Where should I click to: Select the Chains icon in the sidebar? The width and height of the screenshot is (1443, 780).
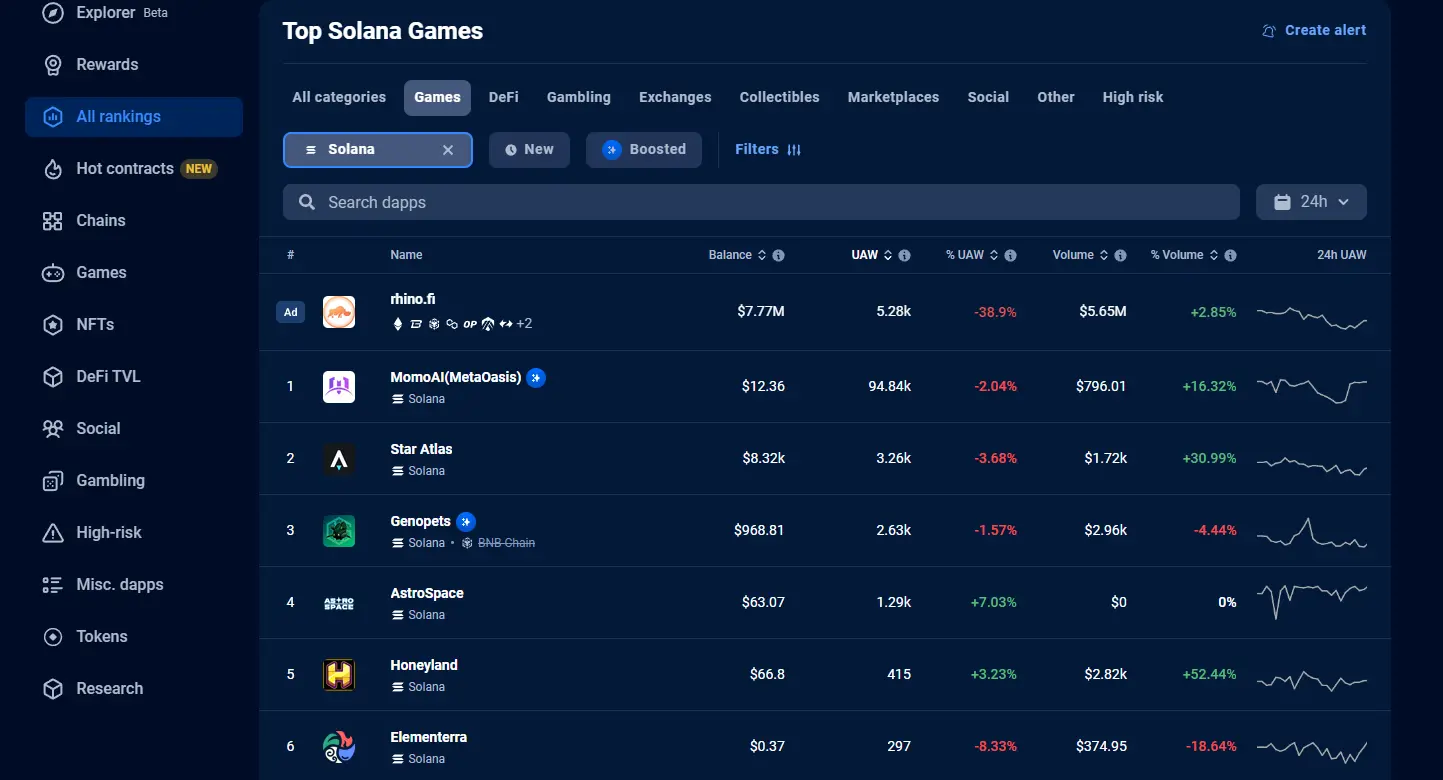point(52,220)
